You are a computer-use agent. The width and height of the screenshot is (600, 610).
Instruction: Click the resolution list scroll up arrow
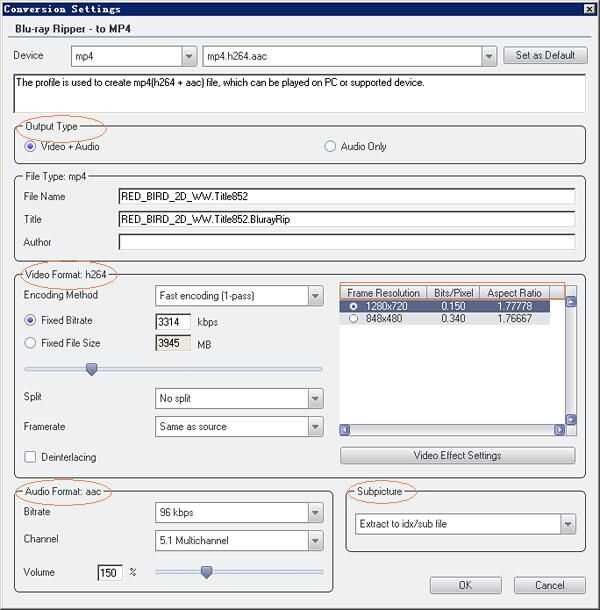coord(571,301)
